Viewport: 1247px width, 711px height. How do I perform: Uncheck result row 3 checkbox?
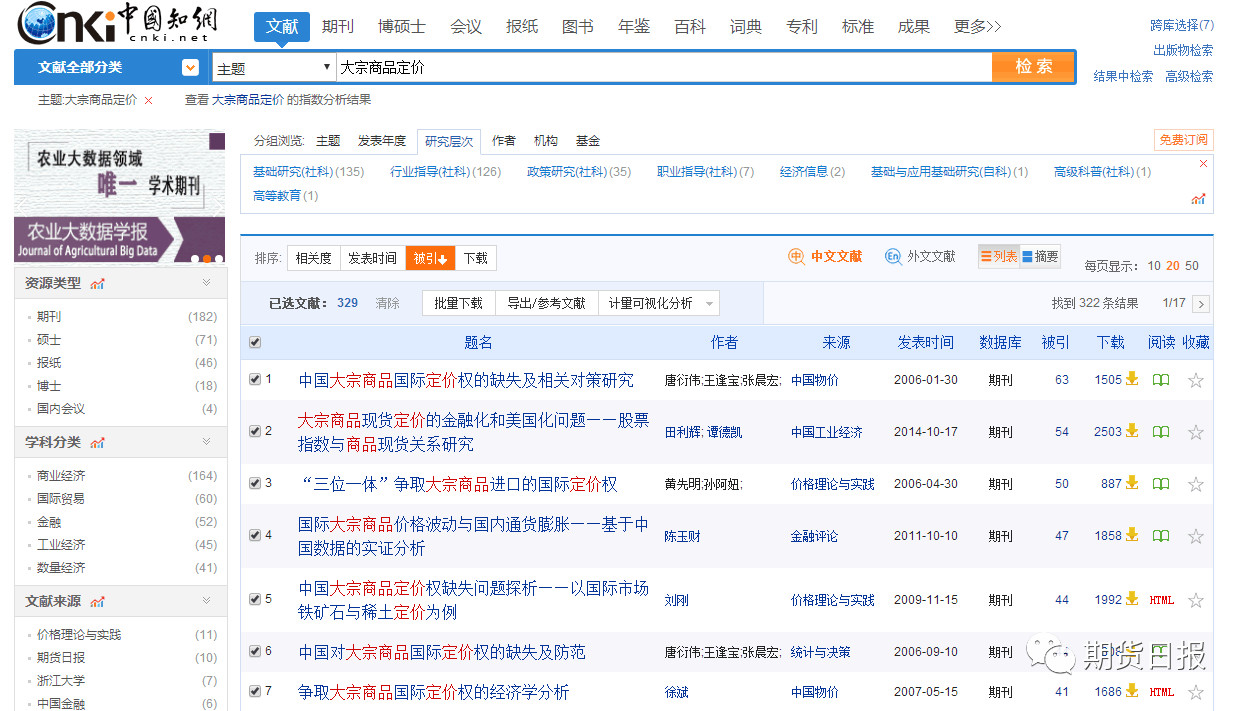click(255, 483)
